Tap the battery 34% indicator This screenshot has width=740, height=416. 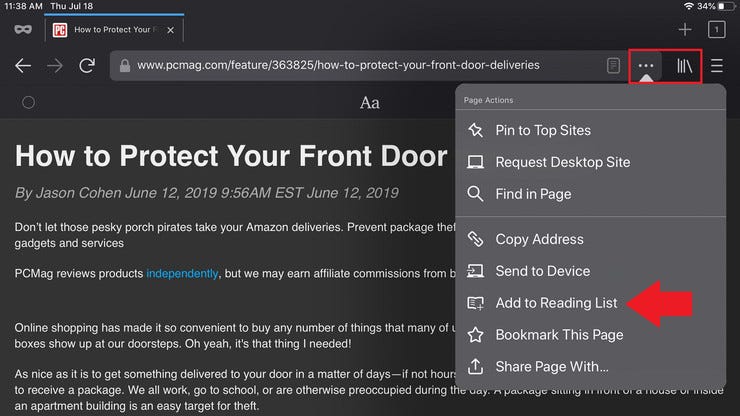(x=717, y=6)
